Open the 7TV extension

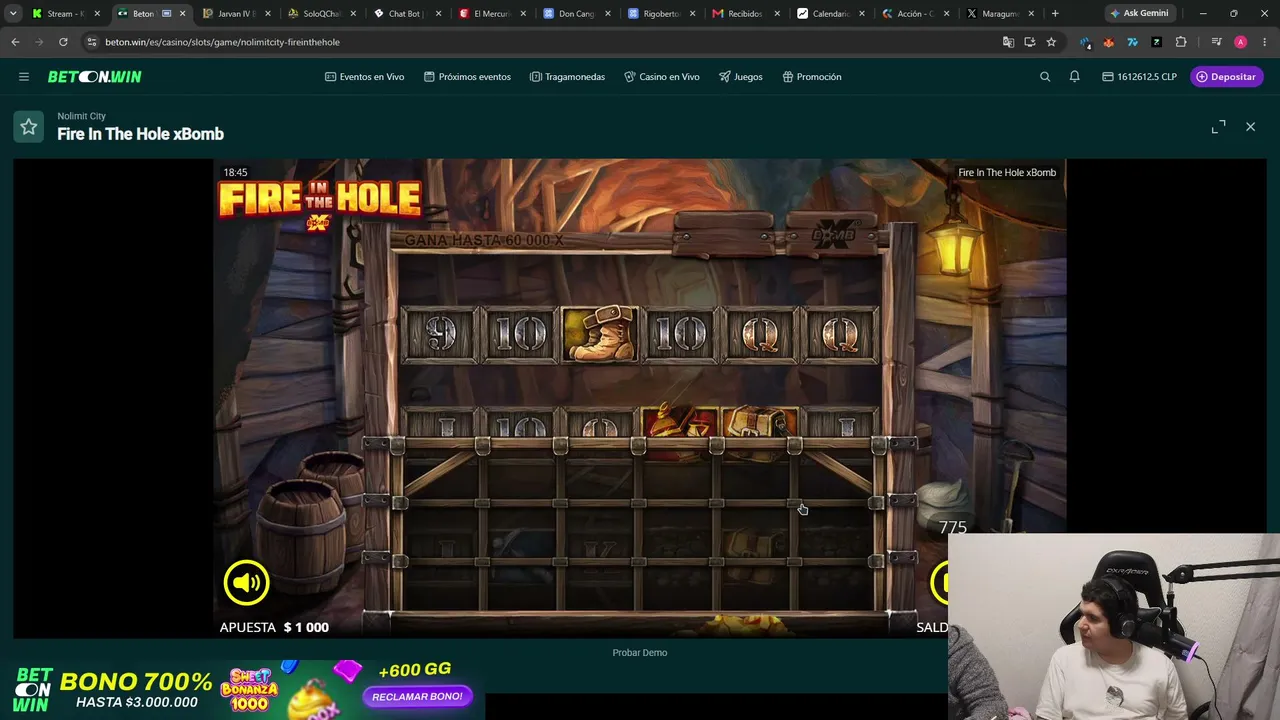click(x=1132, y=42)
